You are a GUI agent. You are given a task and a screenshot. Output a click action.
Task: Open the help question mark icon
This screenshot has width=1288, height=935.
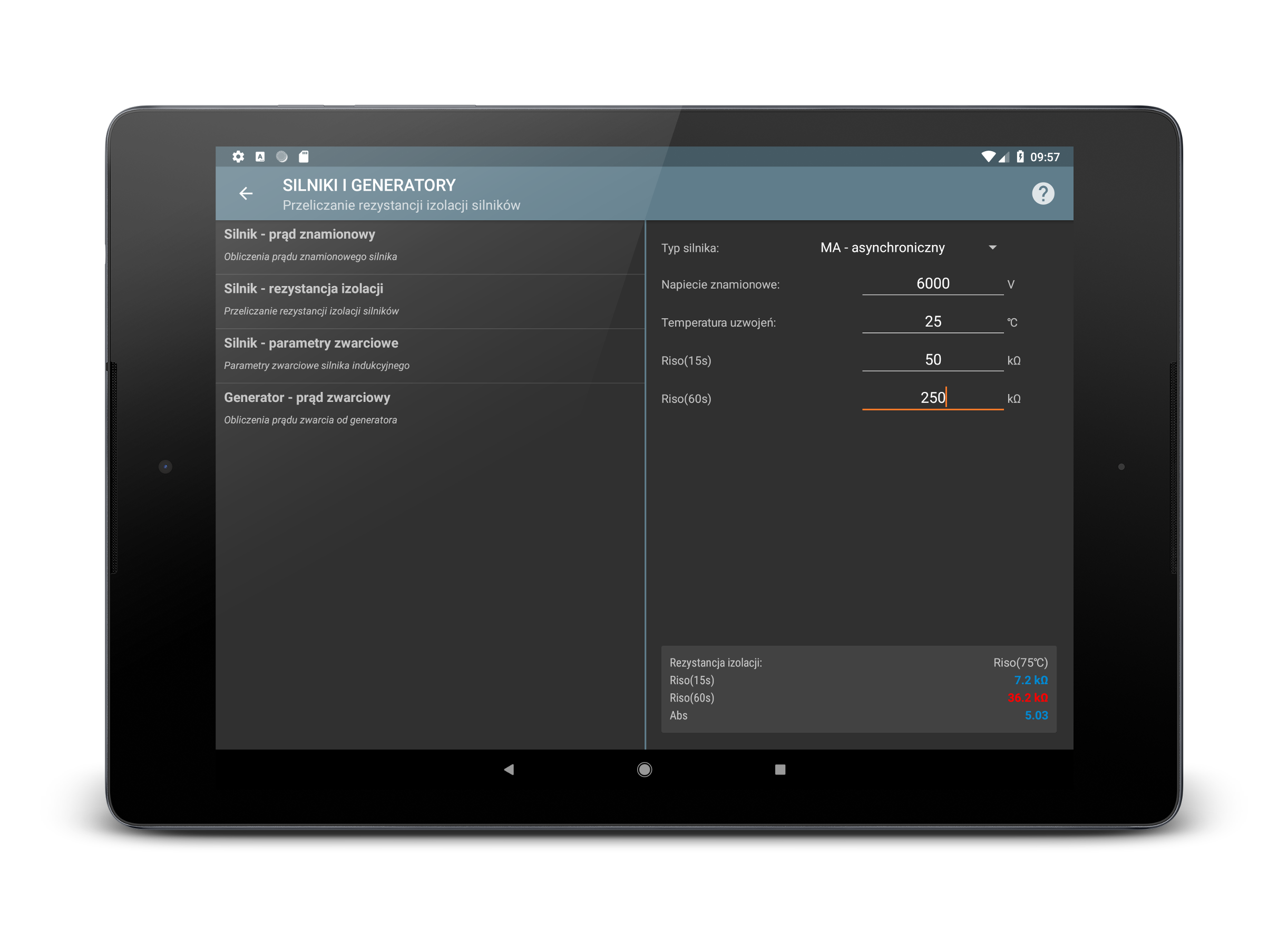pos(1042,194)
